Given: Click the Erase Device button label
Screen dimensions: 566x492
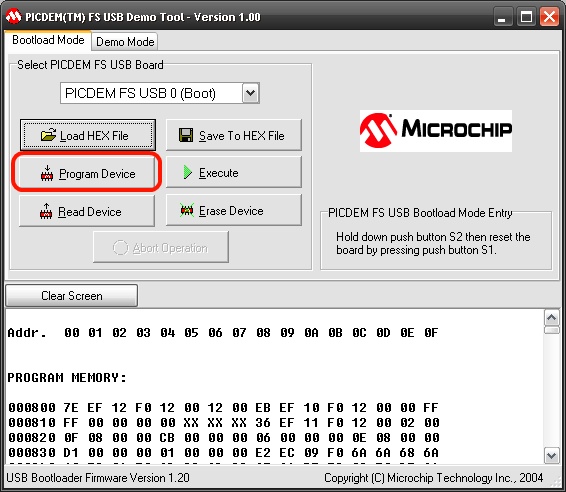Looking at the screenshot, I should coord(231,210).
